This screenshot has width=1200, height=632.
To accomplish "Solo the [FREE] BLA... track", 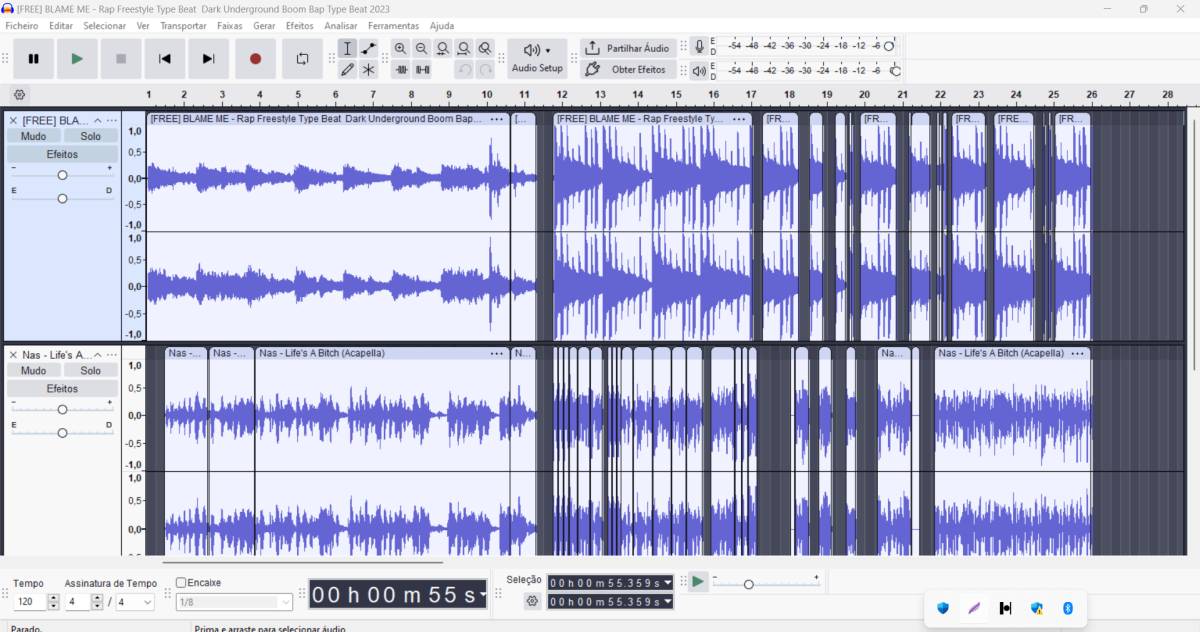I will (91, 136).
